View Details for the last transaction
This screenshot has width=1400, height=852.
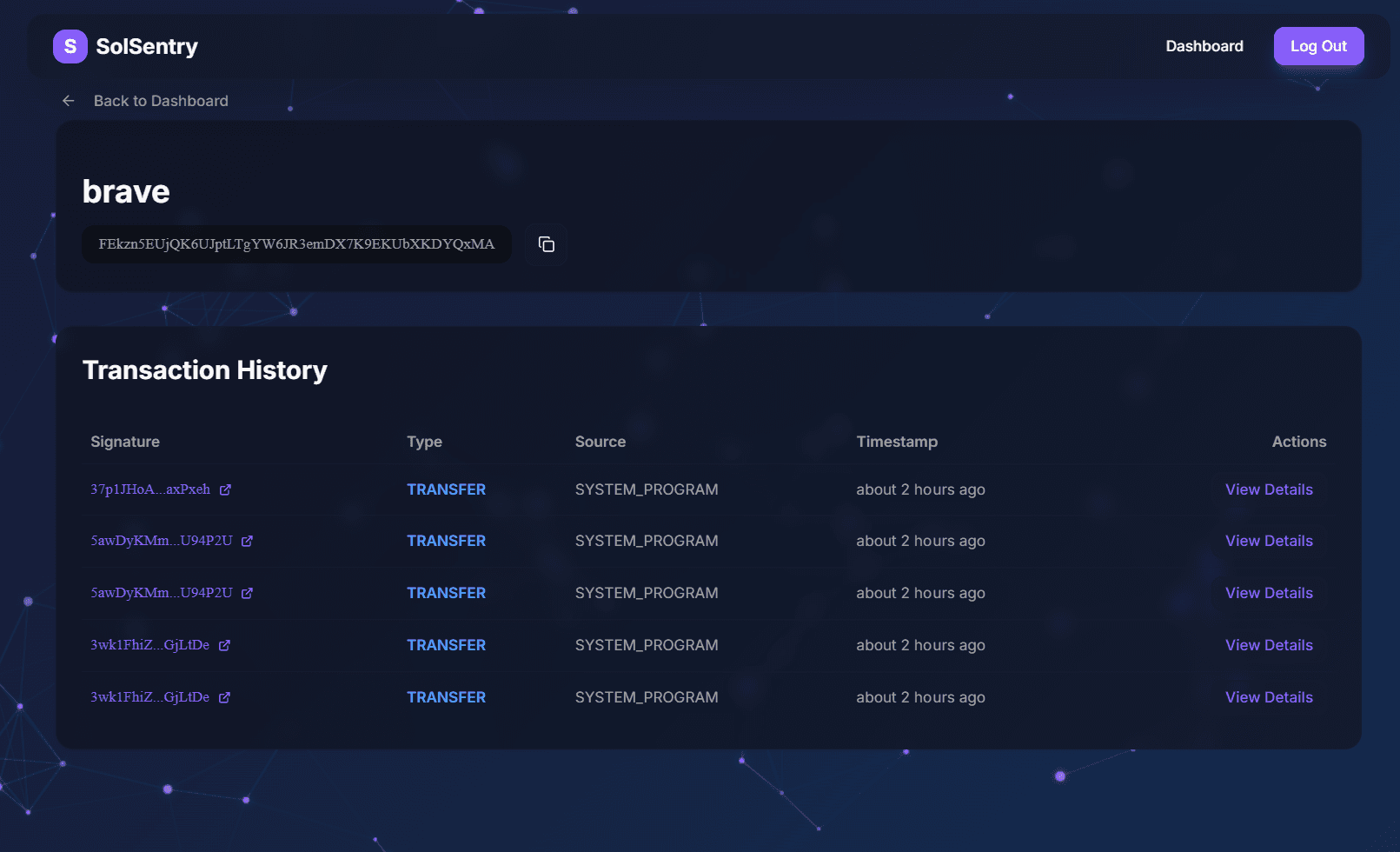[x=1269, y=696]
